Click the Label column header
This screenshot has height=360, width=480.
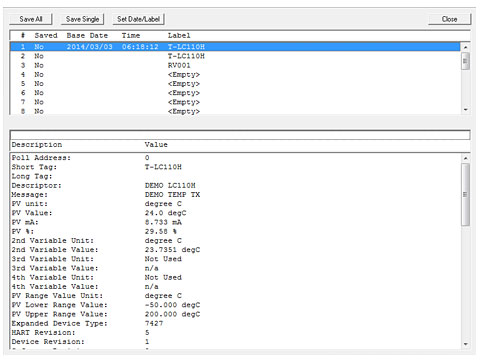pos(179,35)
